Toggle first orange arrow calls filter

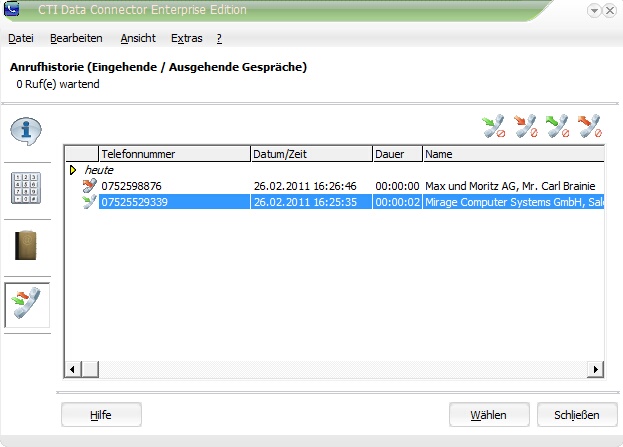point(526,126)
